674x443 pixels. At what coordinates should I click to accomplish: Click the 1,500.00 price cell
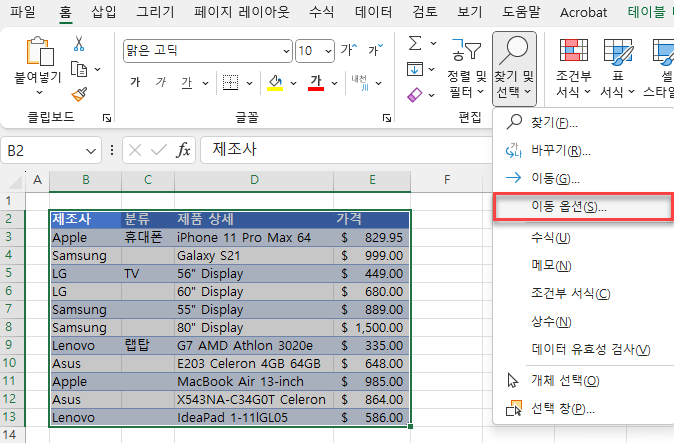(372, 327)
